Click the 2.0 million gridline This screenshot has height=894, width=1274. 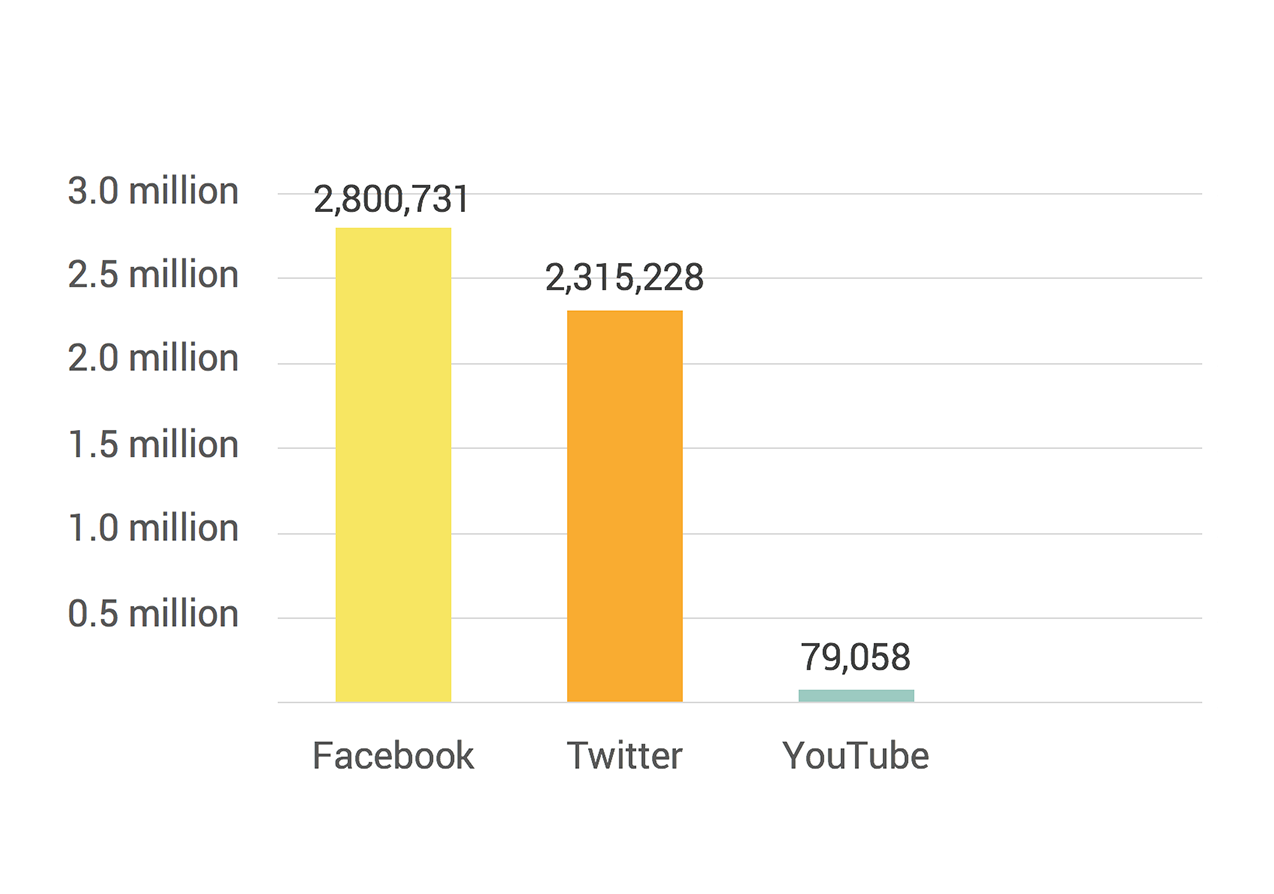pyautogui.click(x=739, y=363)
